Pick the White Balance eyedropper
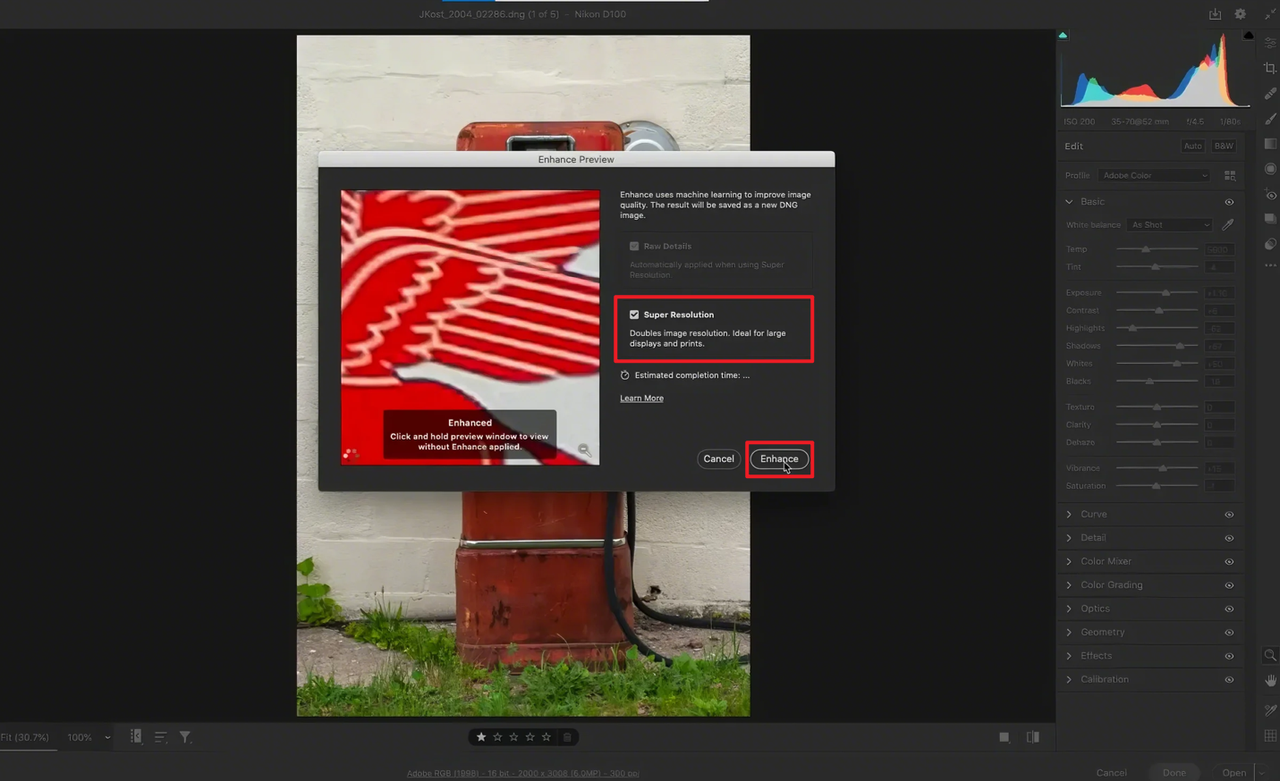This screenshot has height=781, width=1280. [1228, 224]
